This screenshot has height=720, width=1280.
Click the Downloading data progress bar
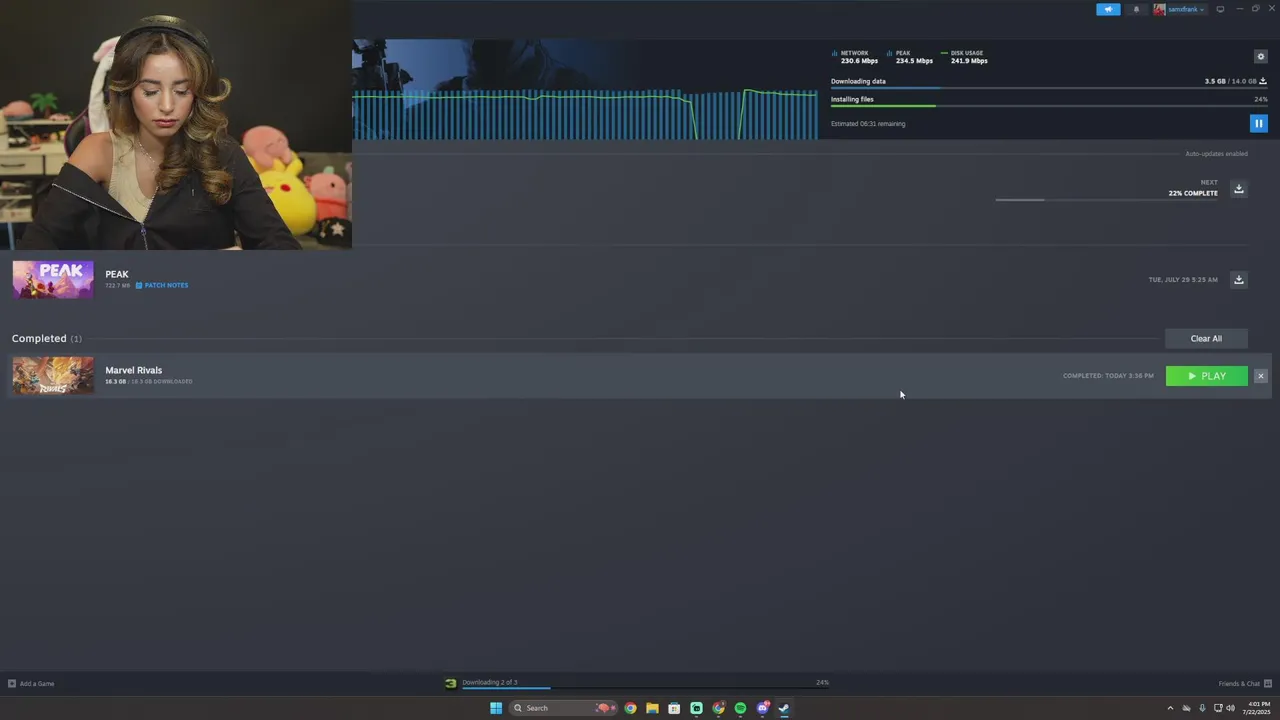click(x=1049, y=89)
